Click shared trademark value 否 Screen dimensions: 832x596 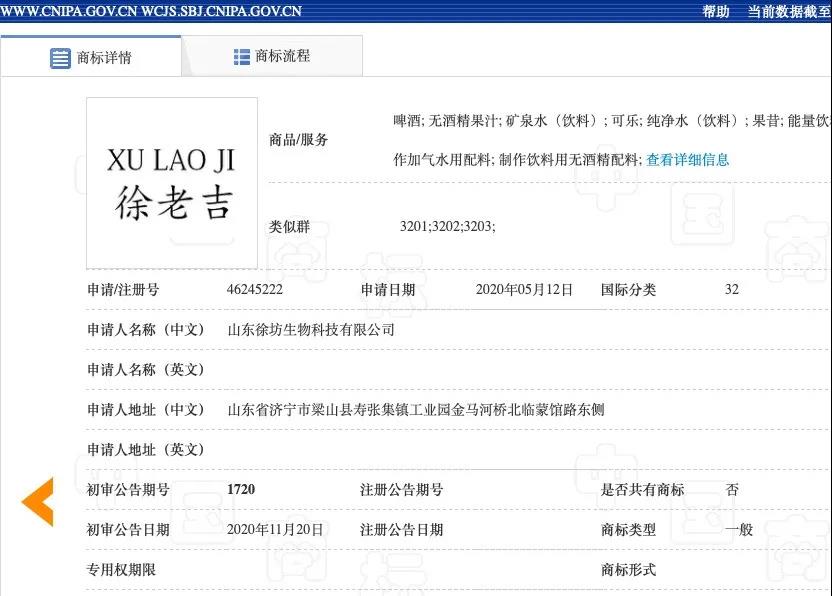[x=732, y=489]
